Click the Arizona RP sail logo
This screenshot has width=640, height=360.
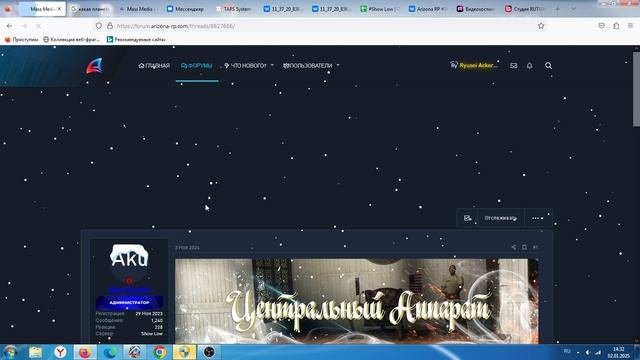pos(94,66)
